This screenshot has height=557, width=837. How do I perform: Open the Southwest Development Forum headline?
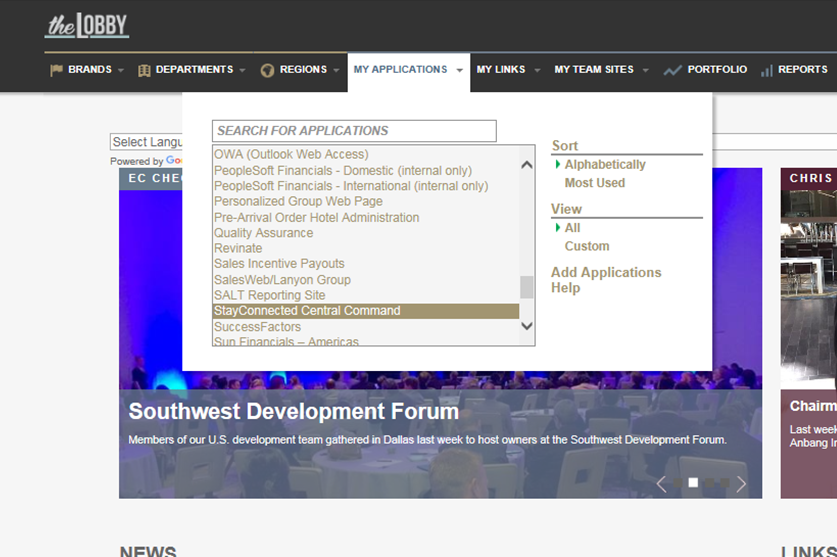(x=294, y=411)
